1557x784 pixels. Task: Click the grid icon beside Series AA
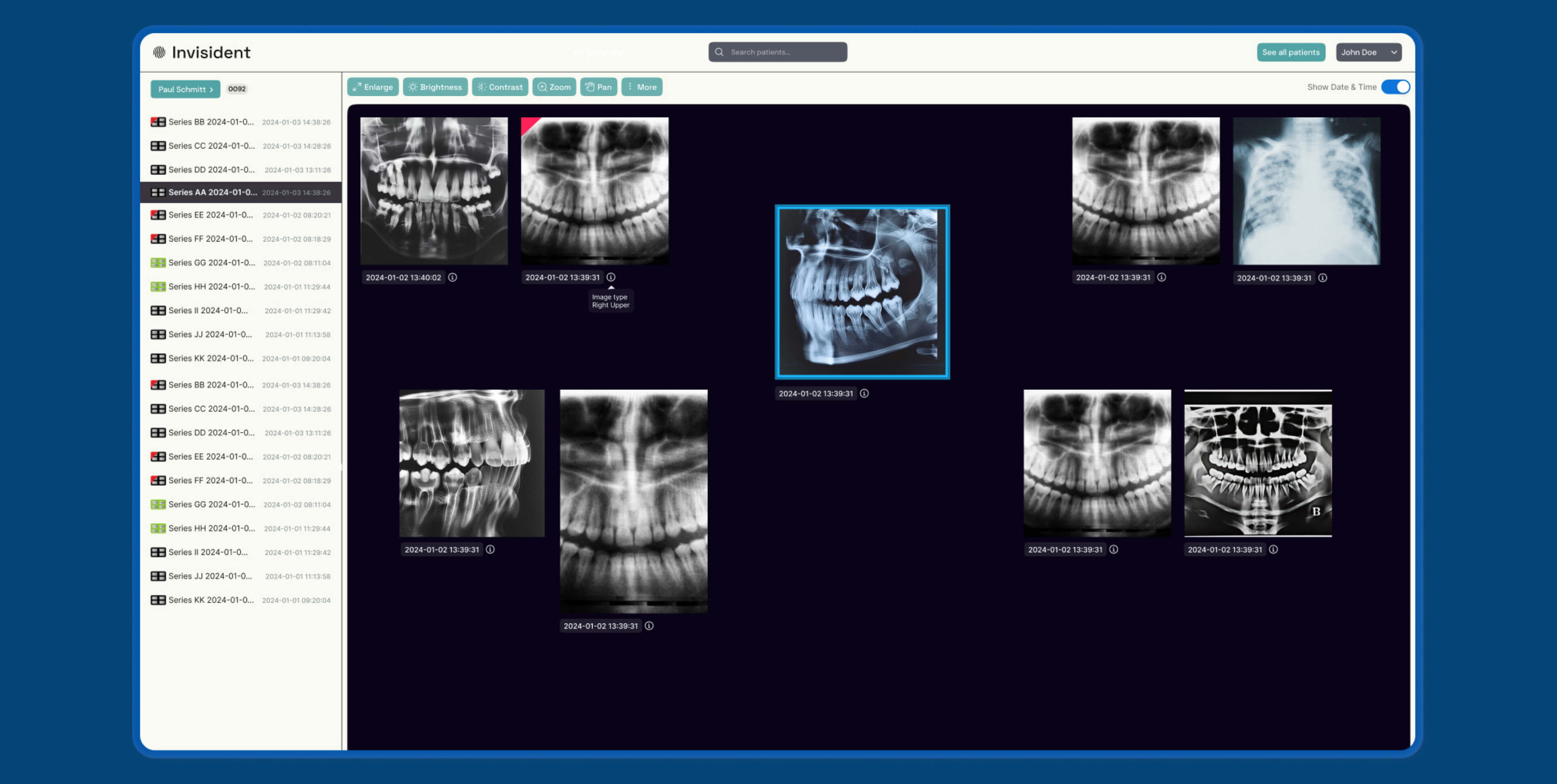158,192
